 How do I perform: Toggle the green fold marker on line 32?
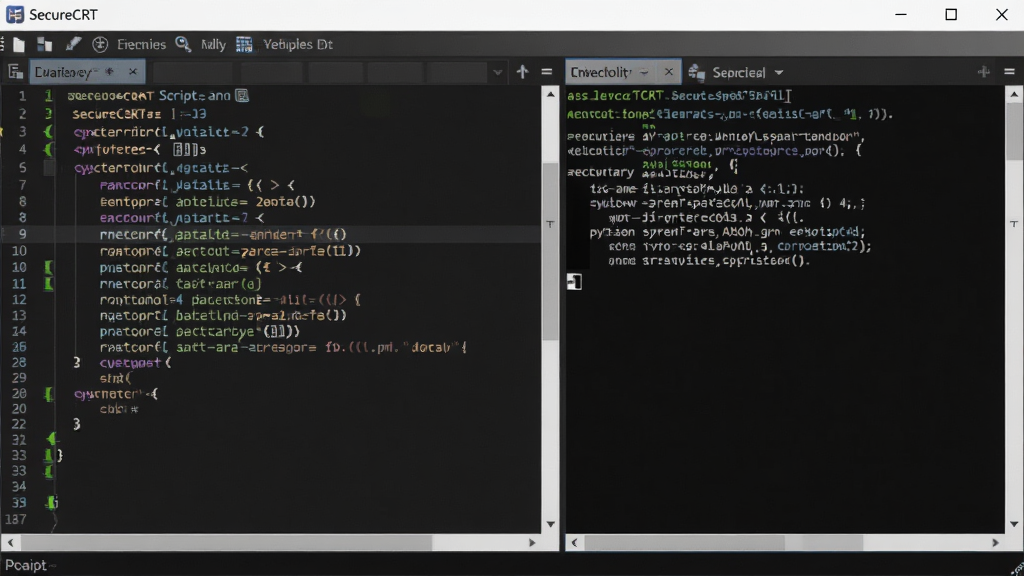click(x=51, y=439)
